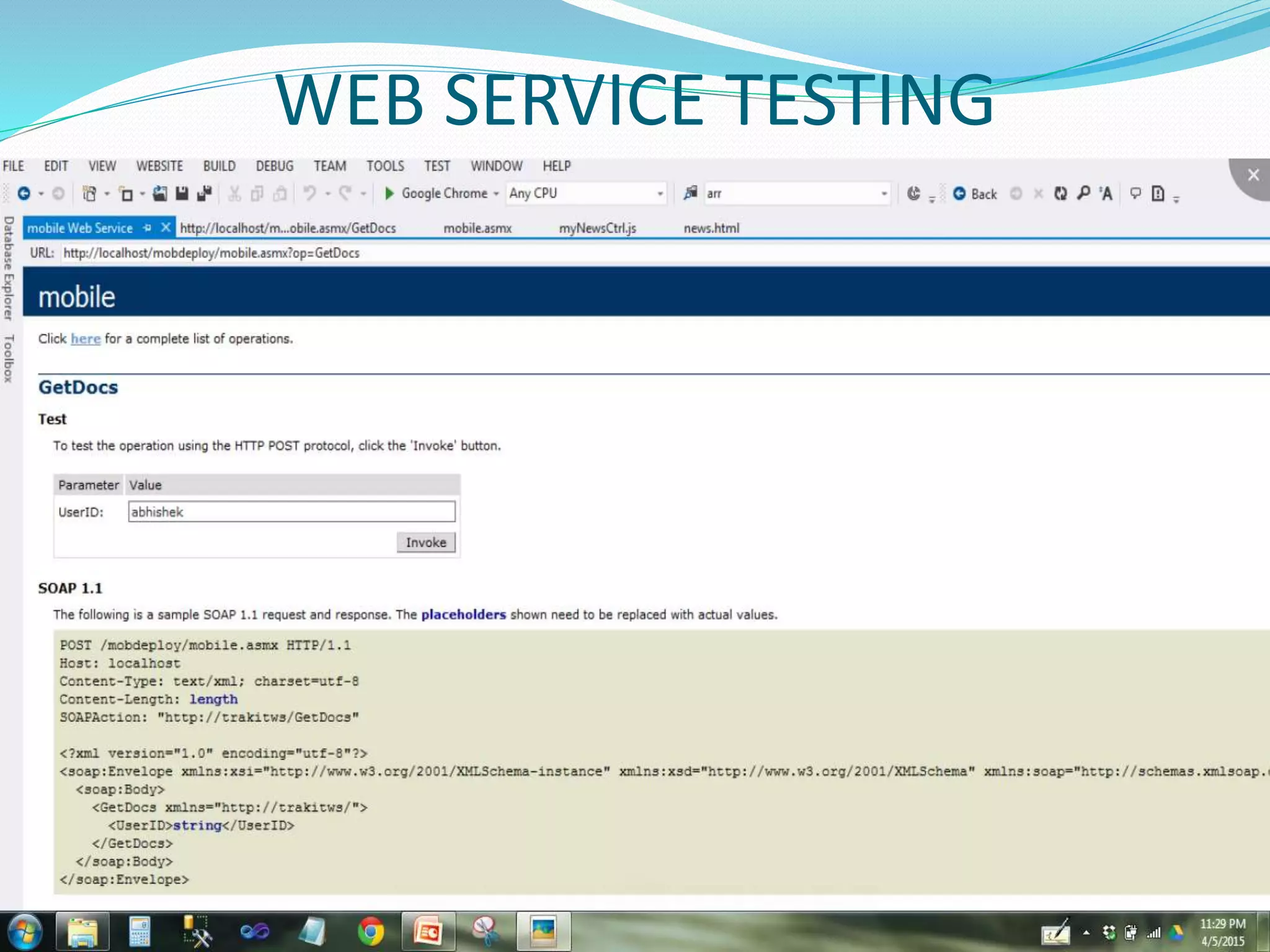Viewport: 1270px width, 952px height.
Task: Toggle pin on mobile Web Service tab
Action: [147, 228]
